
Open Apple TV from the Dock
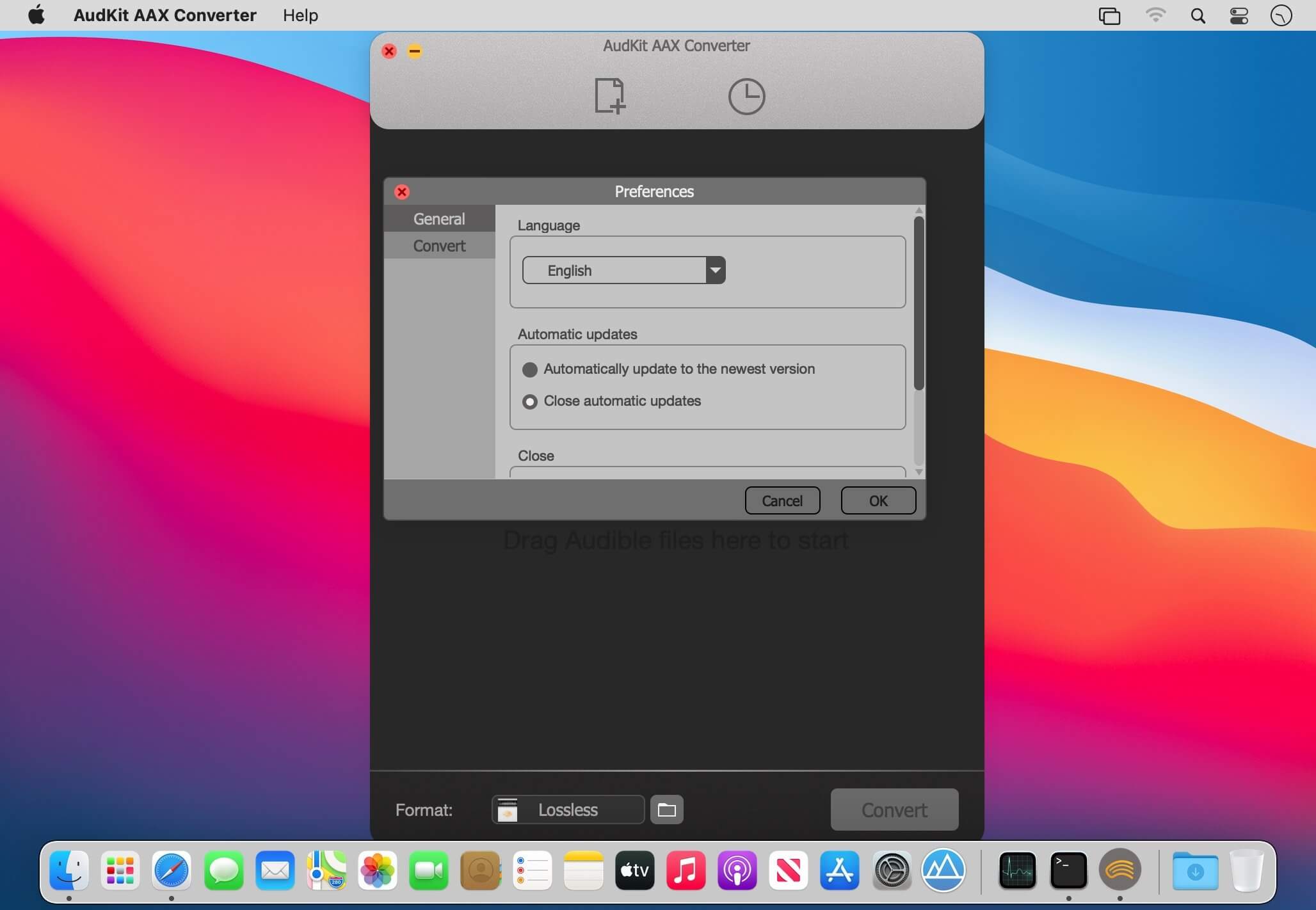[x=634, y=870]
